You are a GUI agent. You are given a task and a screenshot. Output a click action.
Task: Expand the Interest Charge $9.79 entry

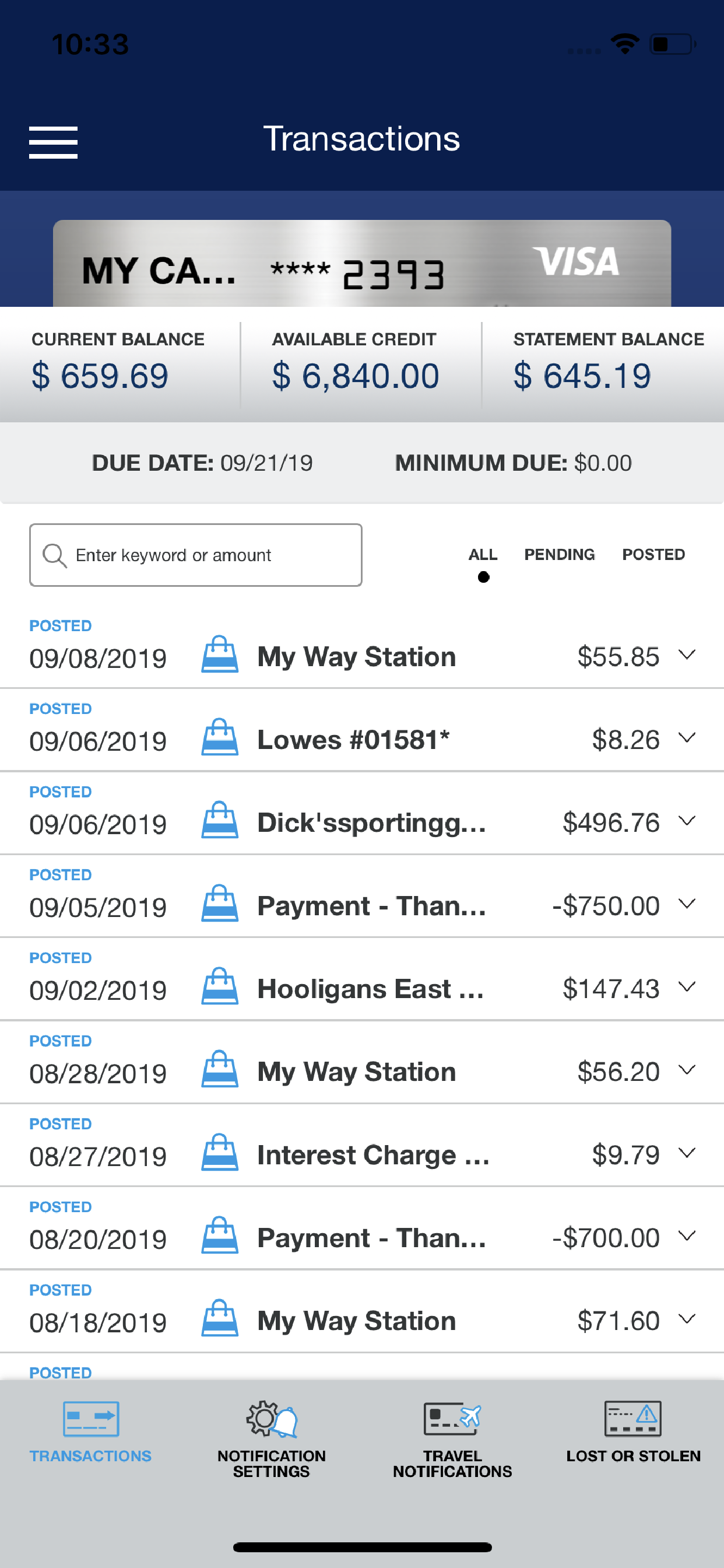[x=687, y=1153]
